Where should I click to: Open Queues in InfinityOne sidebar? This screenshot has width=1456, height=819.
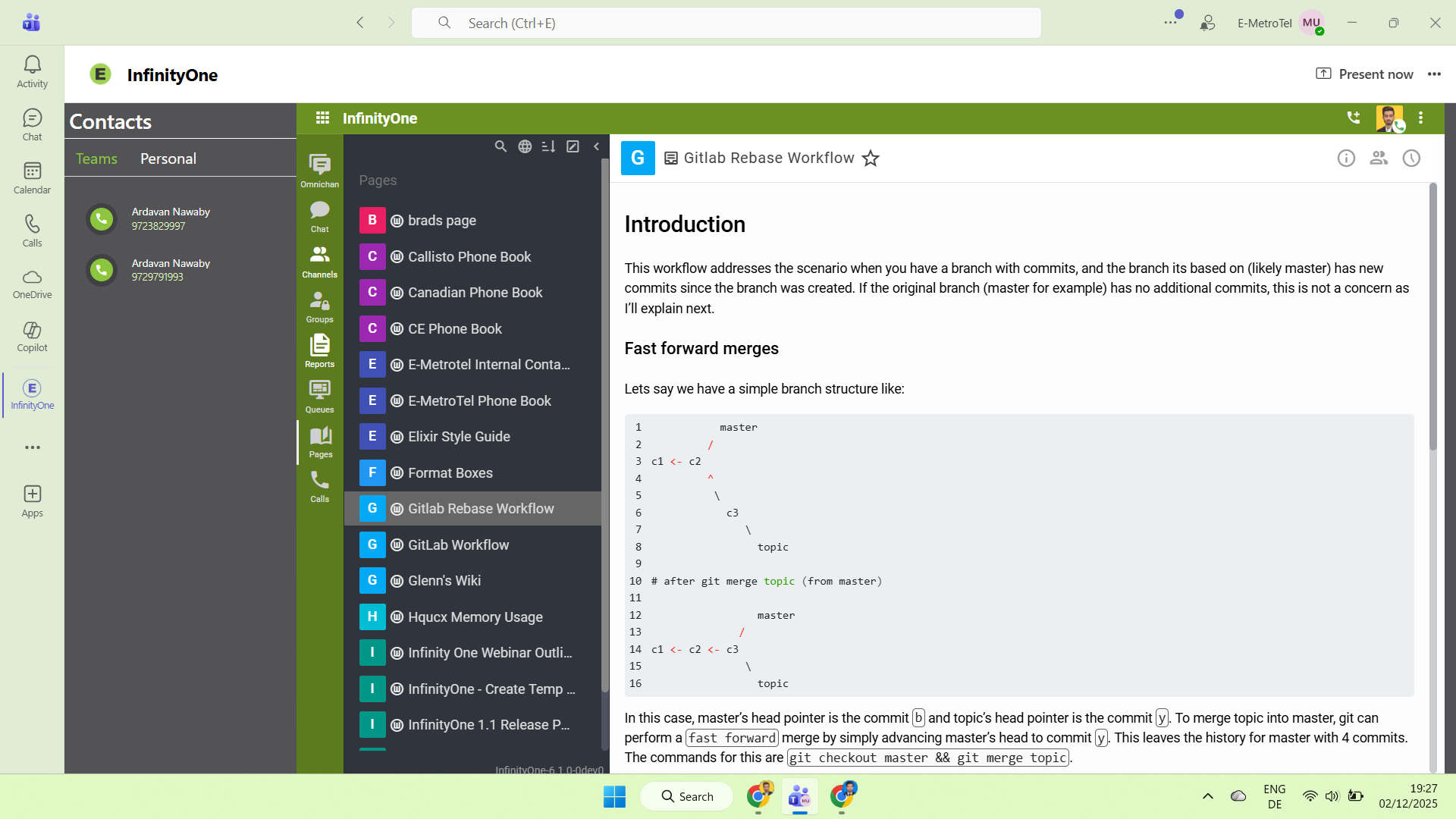[x=320, y=397]
